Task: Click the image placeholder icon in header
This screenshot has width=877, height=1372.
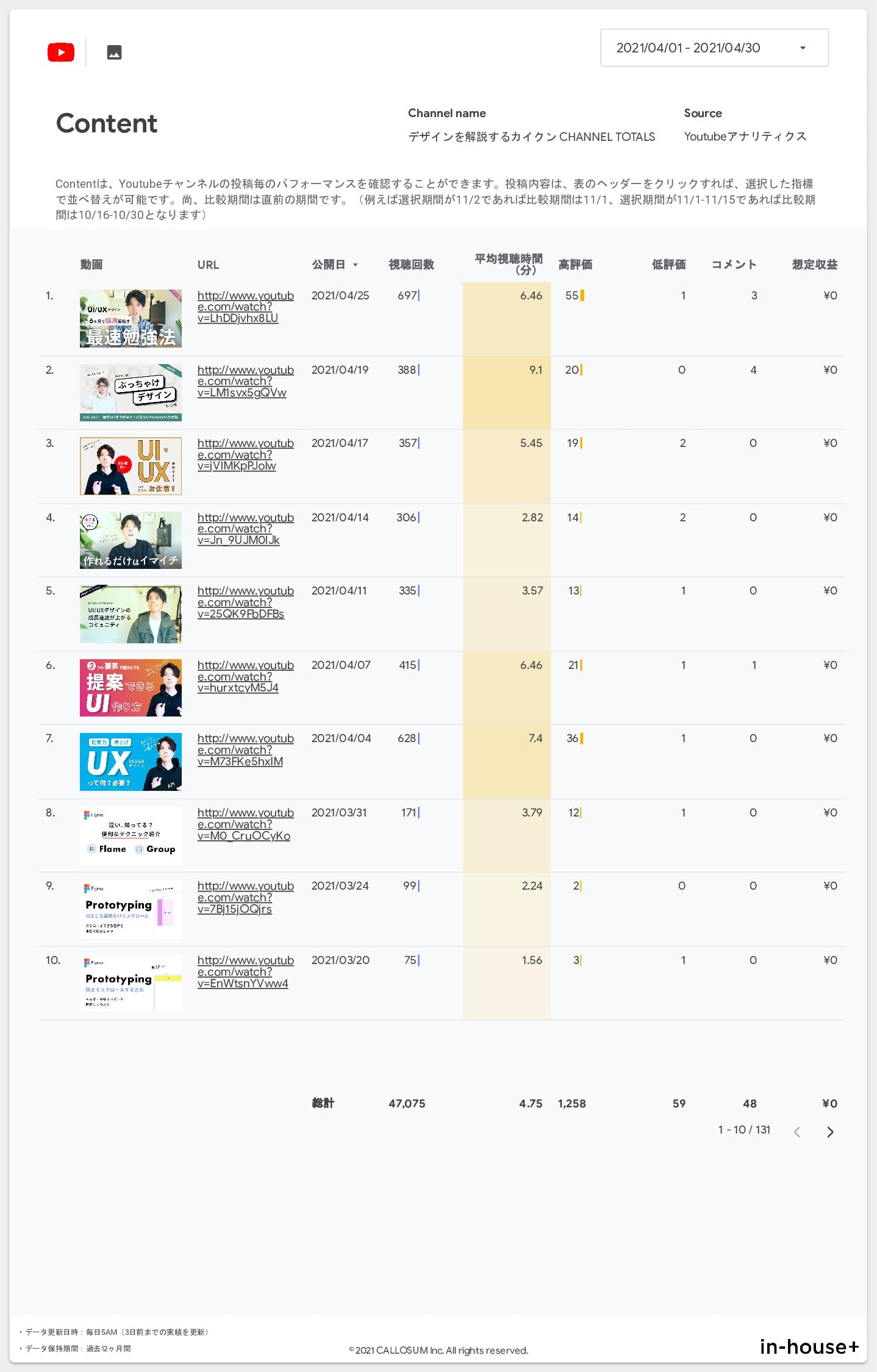Action: point(114,52)
